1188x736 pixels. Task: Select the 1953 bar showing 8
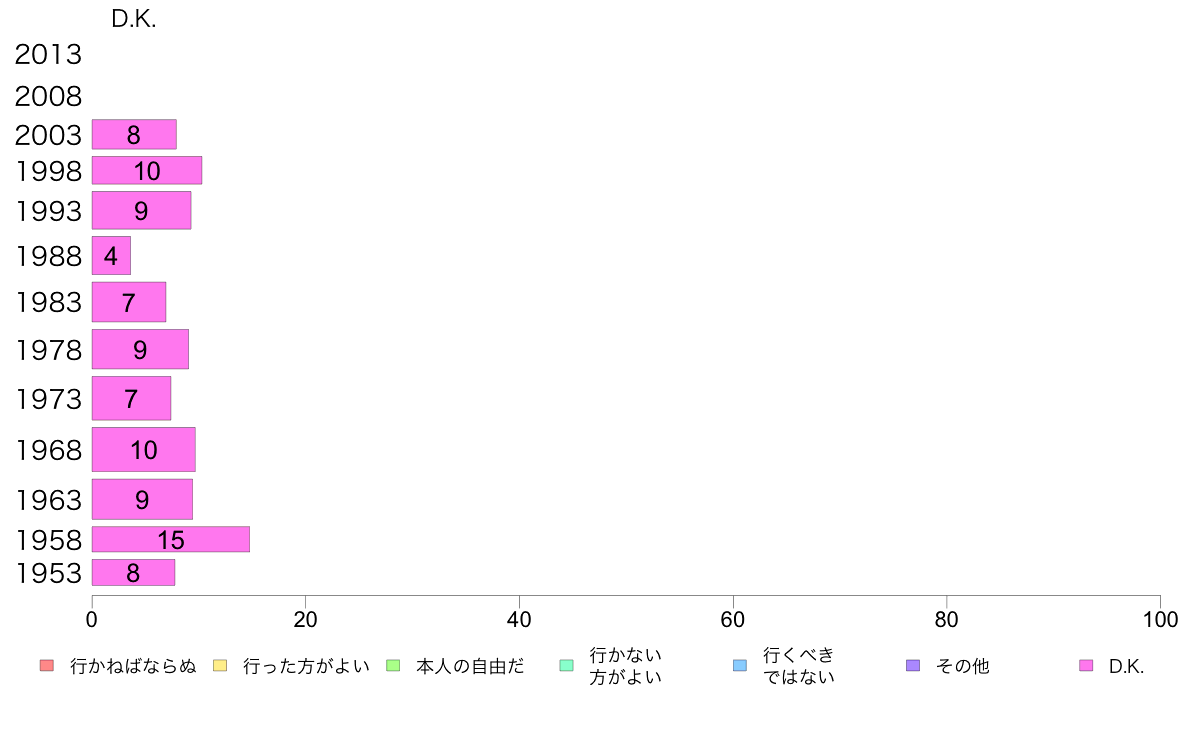[x=133, y=572]
